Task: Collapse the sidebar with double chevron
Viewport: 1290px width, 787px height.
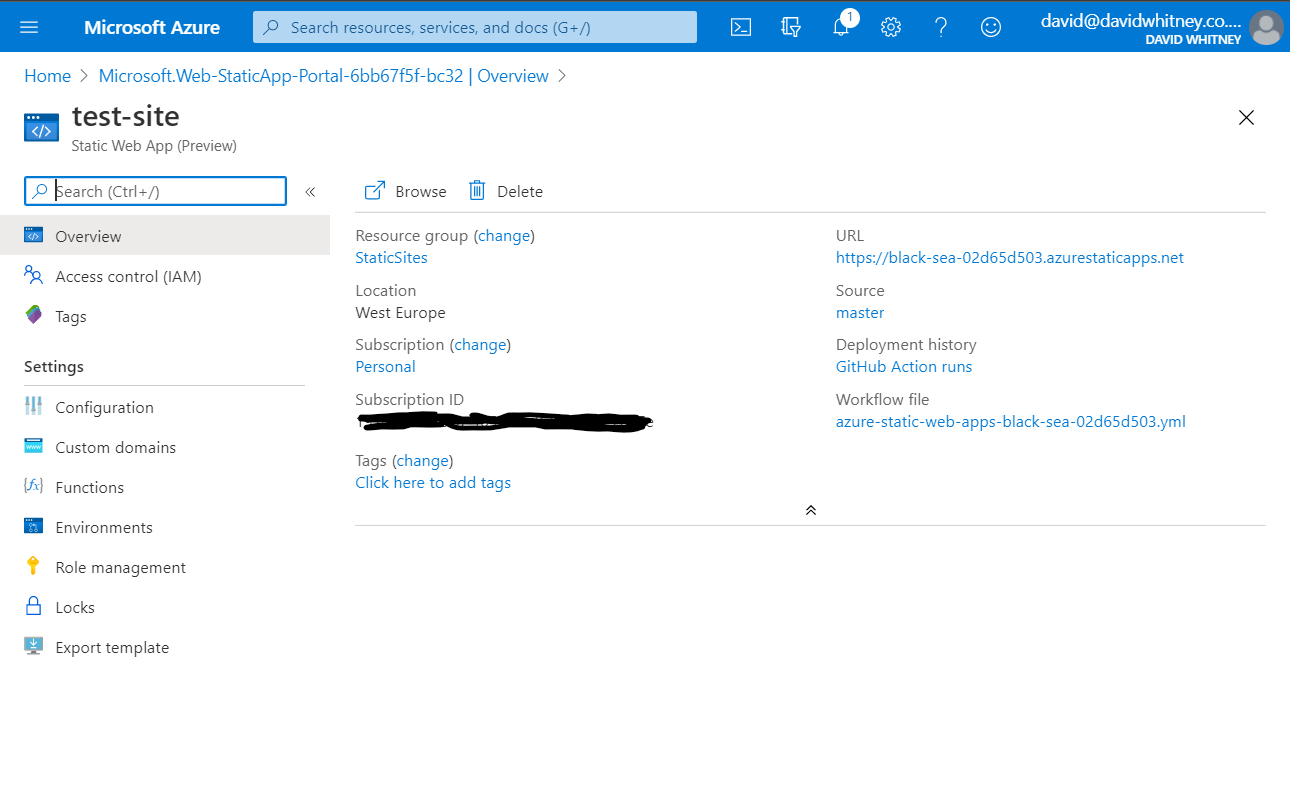Action: pyautogui.click(x=310, y=192)
